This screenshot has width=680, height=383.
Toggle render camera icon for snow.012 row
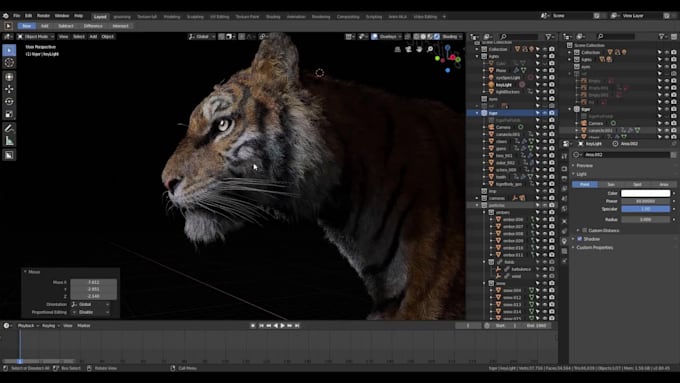point(552,298)
